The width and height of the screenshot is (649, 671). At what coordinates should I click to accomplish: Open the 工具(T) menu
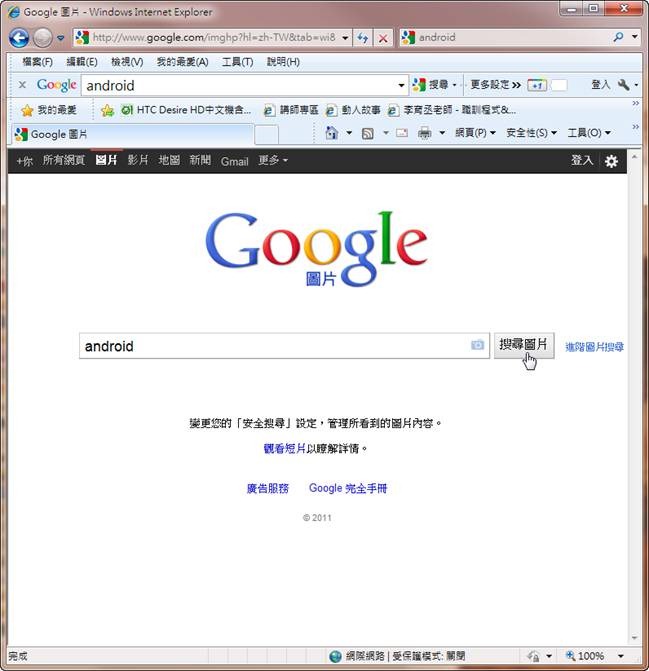[237, 62]
